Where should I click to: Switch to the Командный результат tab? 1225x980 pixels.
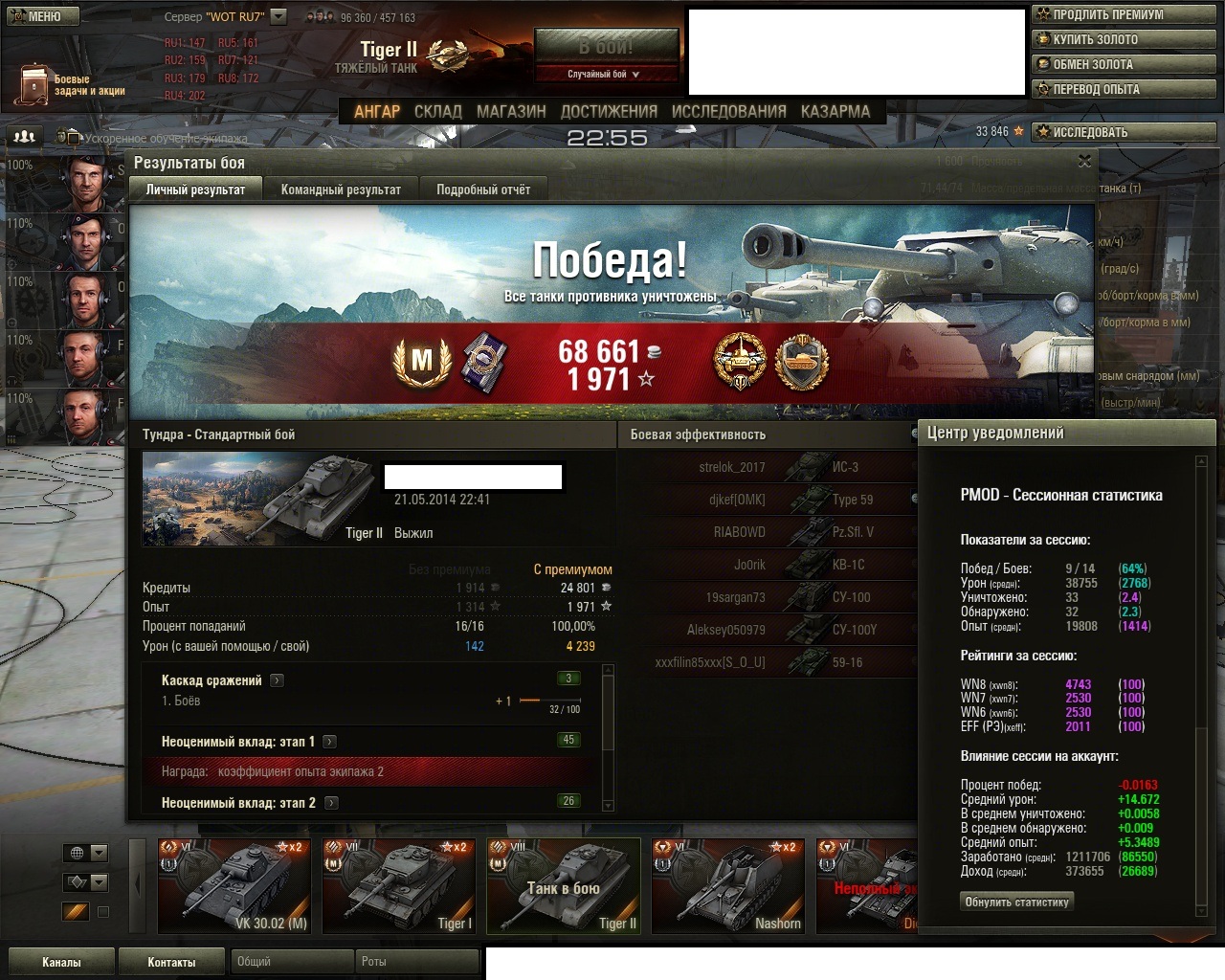pyautogui.click(x=341, y=189)
